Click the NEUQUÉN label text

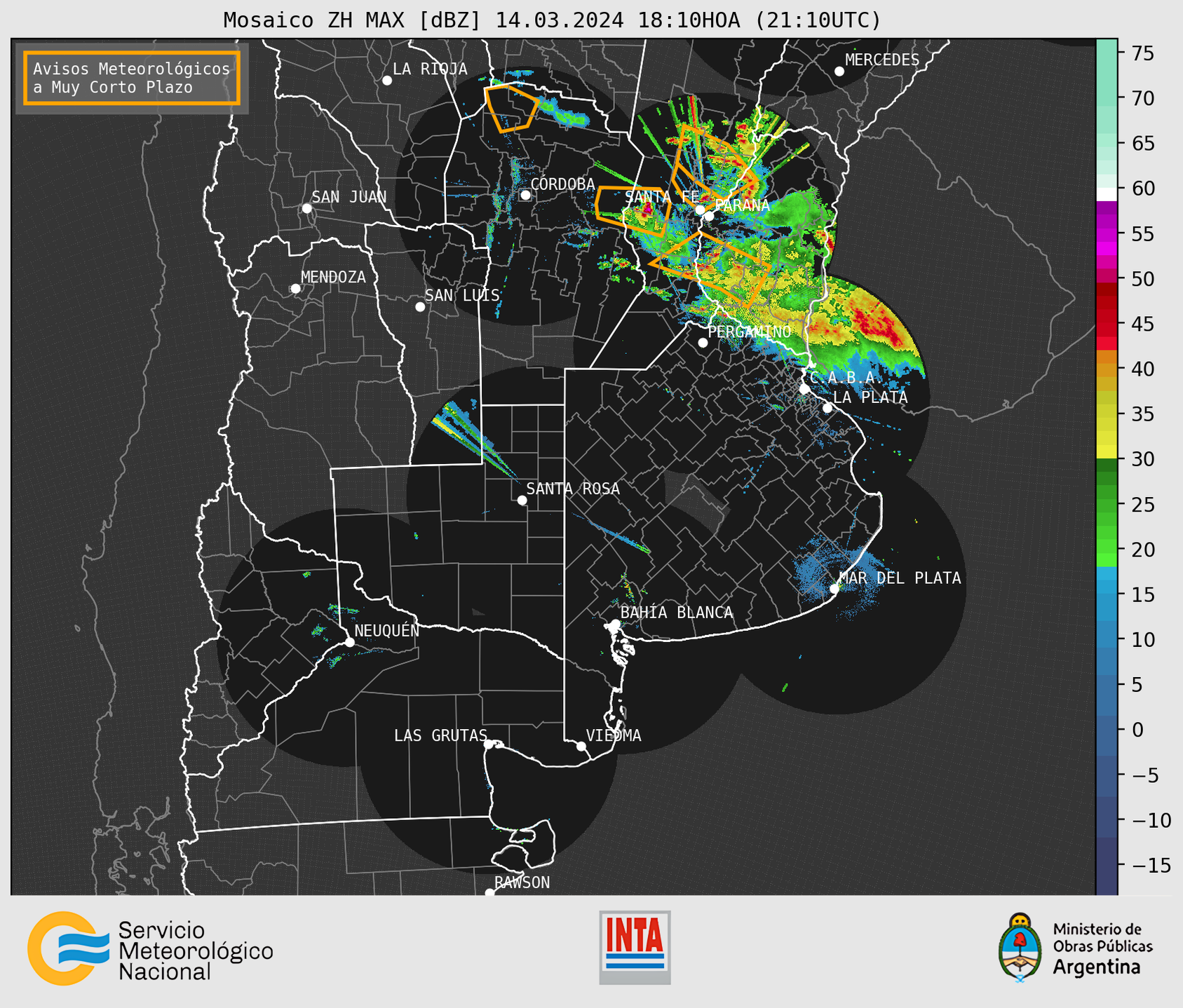tap(386, 630)
